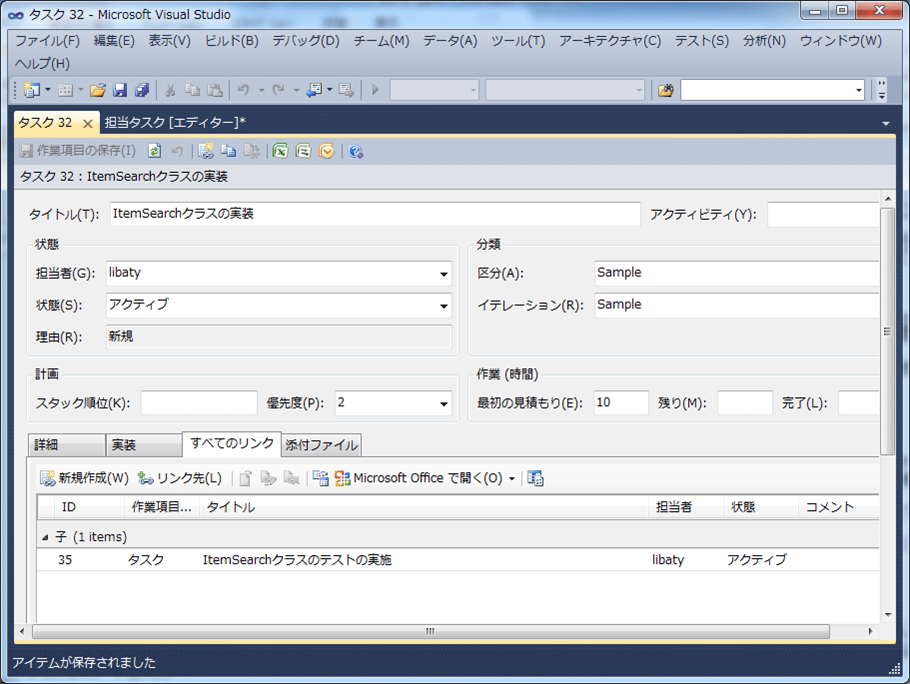910x684 pixels.
Task: Send work item to Outlook icon
Action: pos(327,151)
